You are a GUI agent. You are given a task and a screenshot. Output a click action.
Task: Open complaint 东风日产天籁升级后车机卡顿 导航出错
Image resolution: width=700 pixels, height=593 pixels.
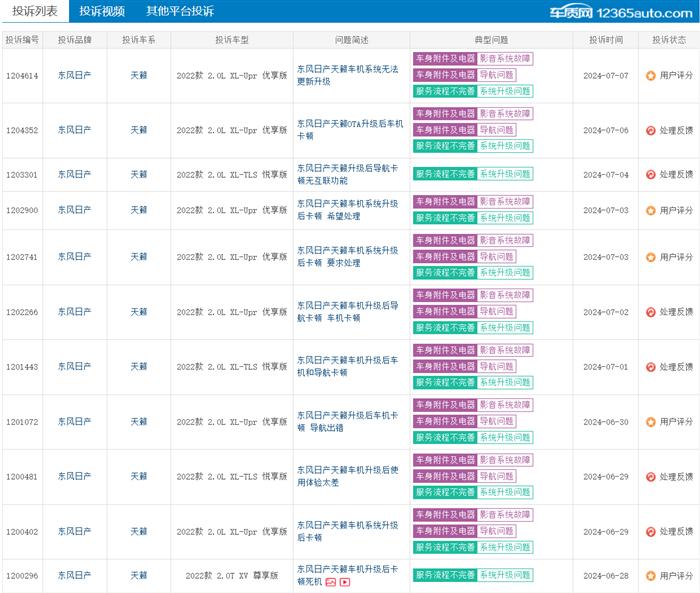[x=348, y=422]
